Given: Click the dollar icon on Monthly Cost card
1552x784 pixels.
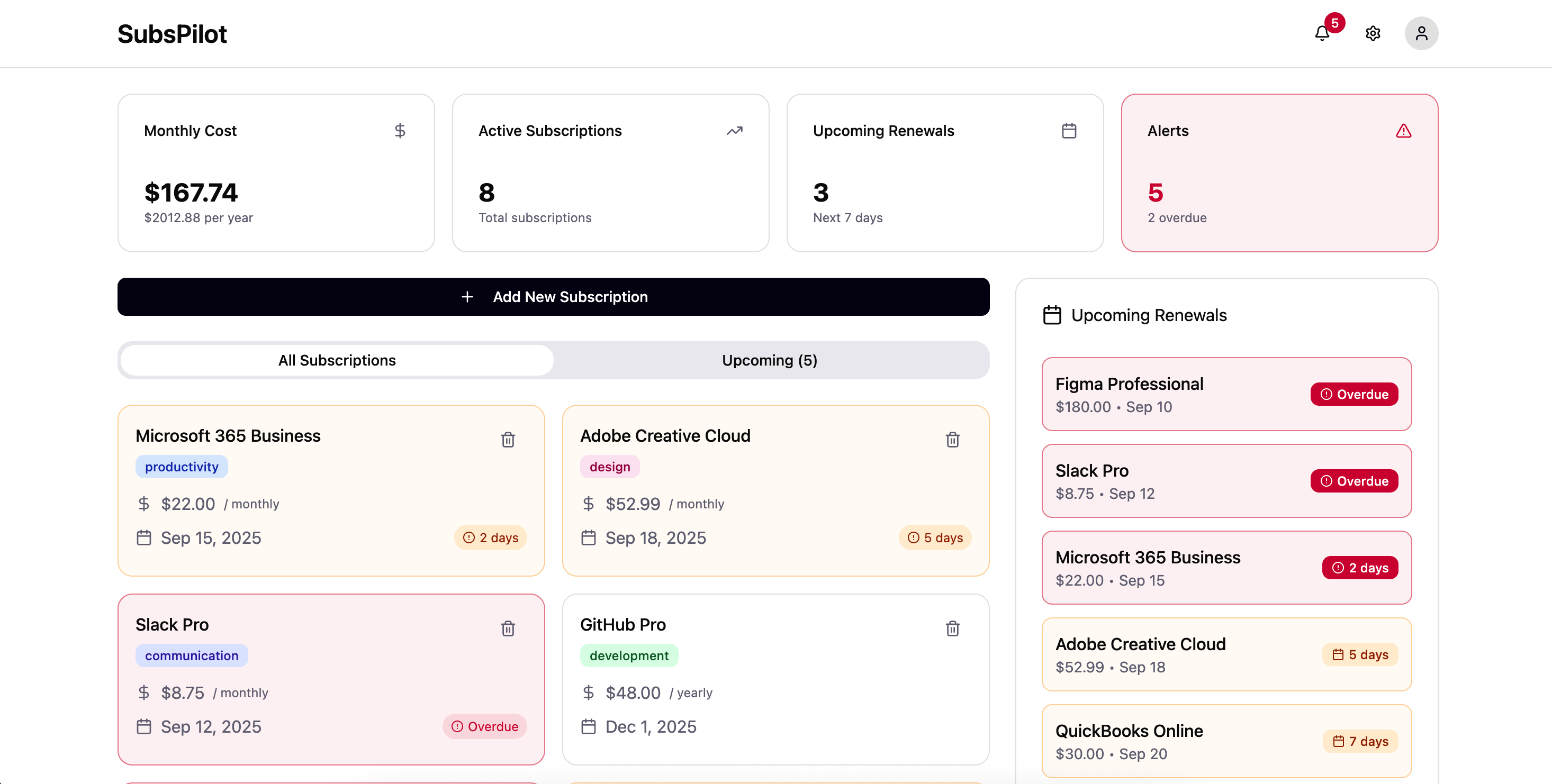Looking at the screenshot, I should [401, 130].
